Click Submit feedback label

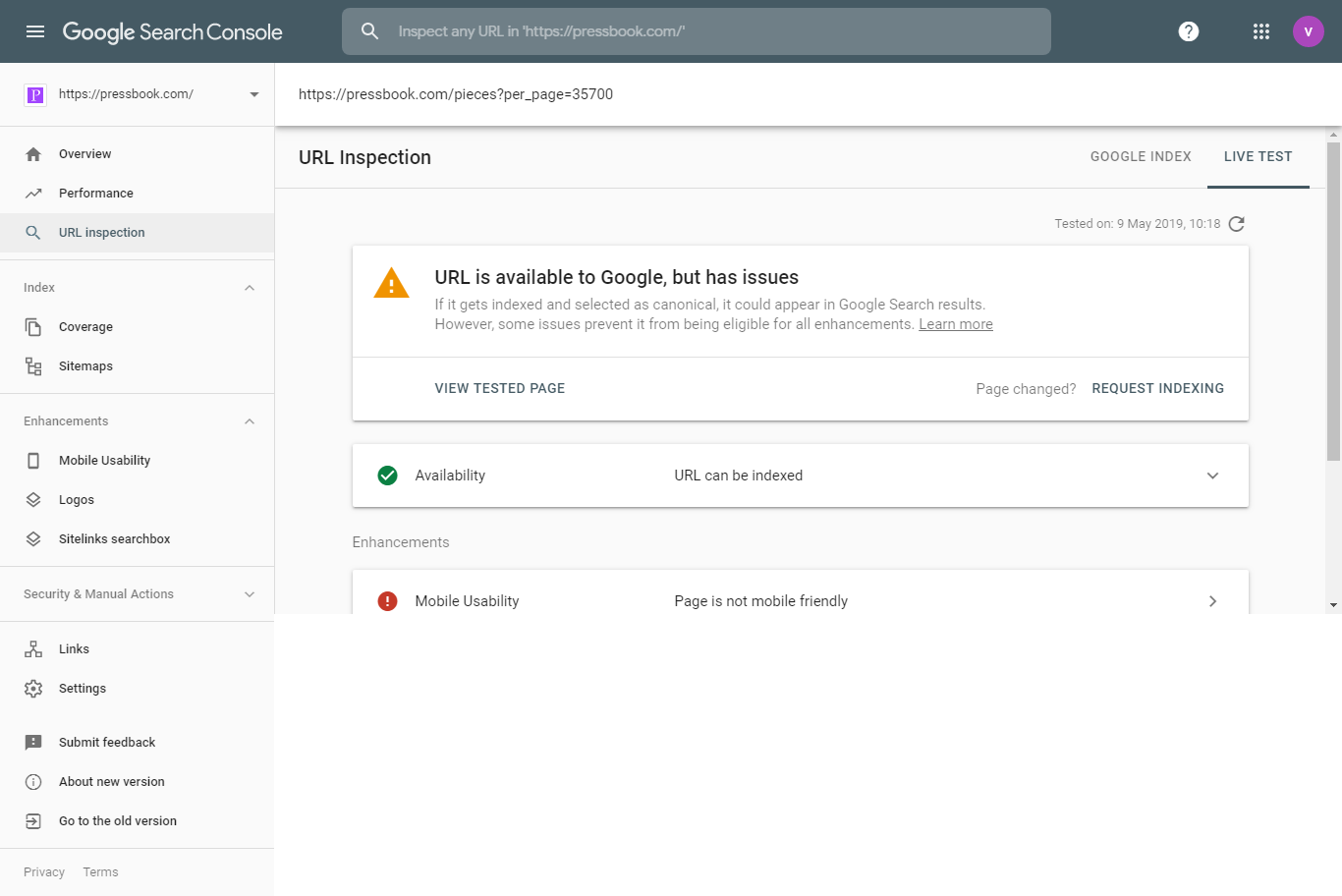(107, 743)
